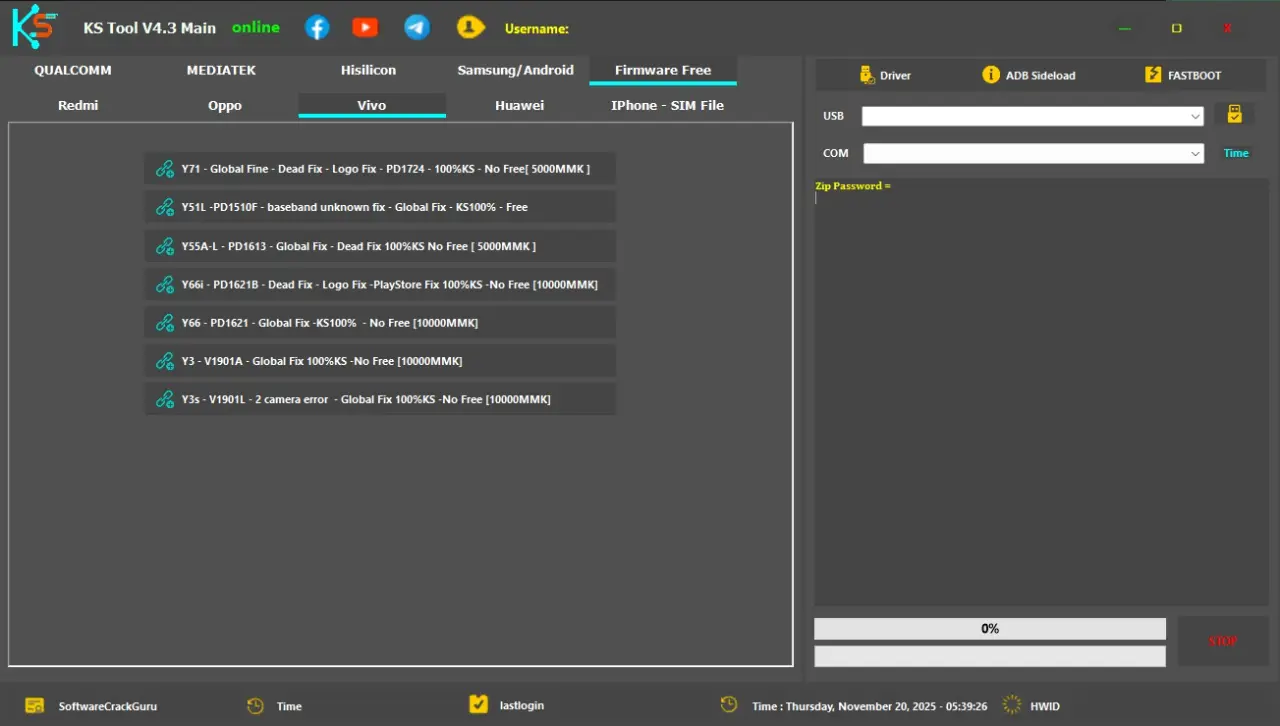1280x726 pixels.
Task: Click the HWID text
Action: coord(1045,706)
